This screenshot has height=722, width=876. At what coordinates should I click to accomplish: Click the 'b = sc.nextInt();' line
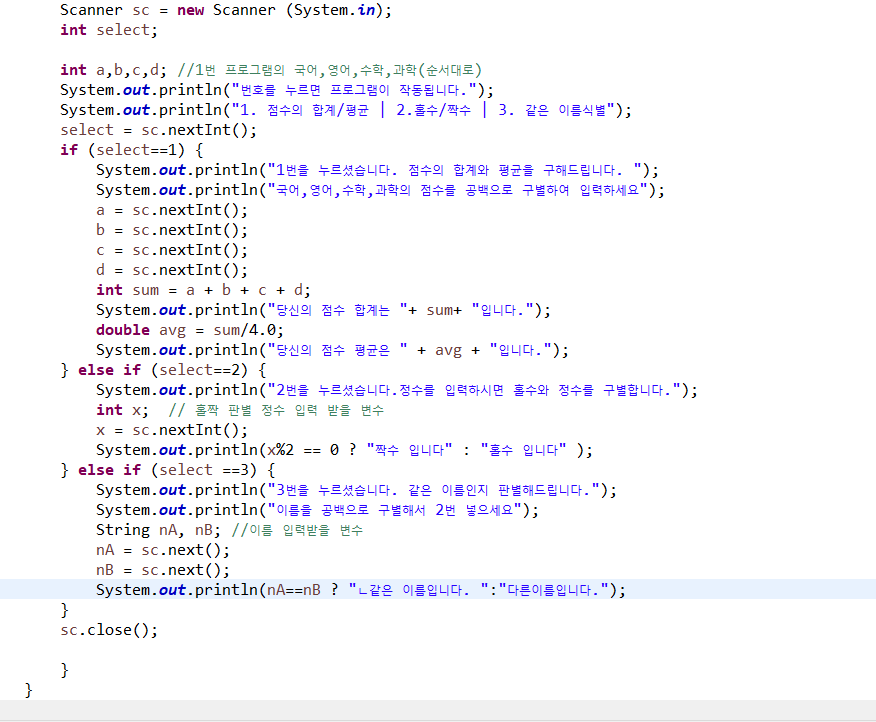pyautogui.click(x=172, y=230)
